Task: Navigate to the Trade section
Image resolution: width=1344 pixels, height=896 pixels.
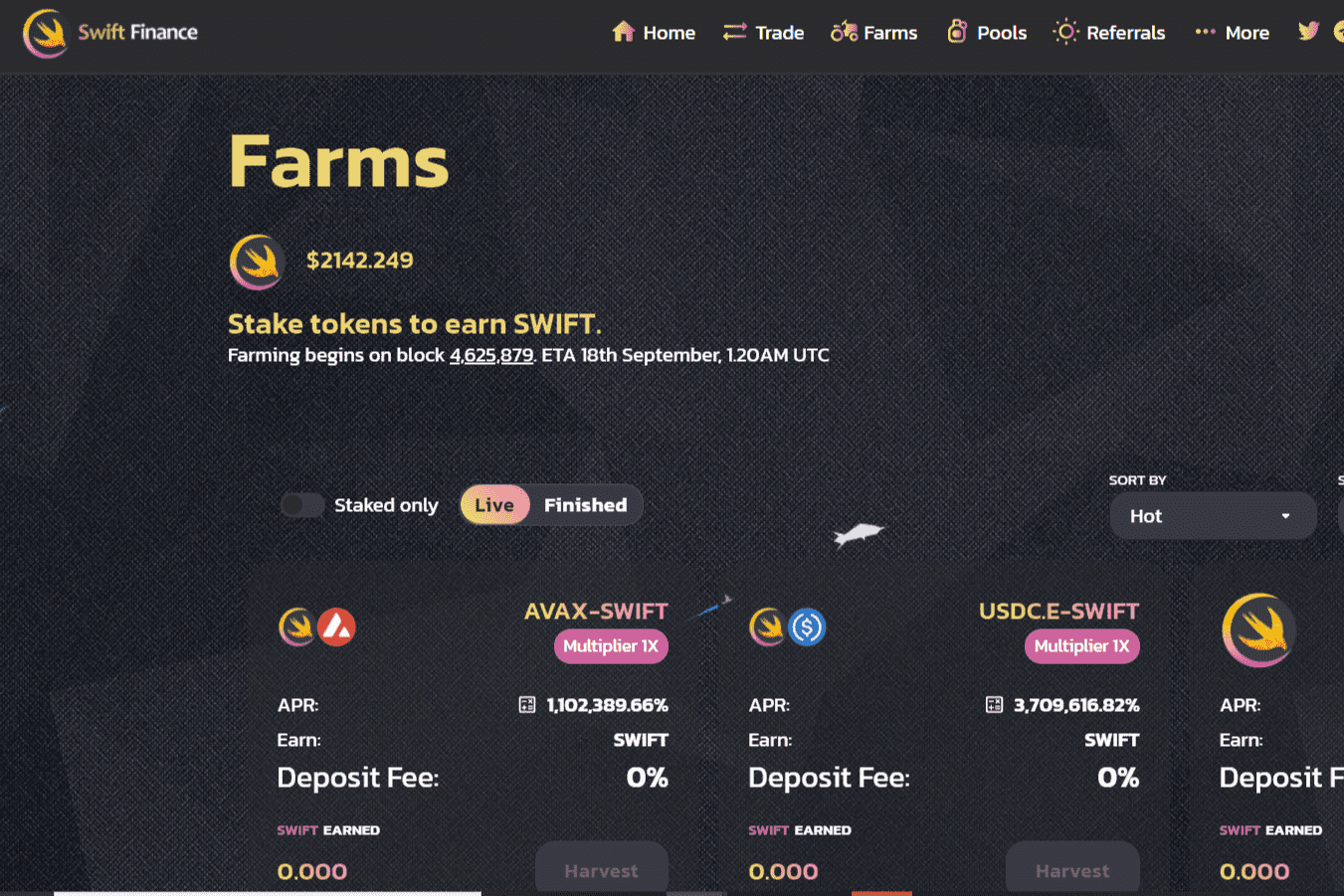Action: (x=763, y=32)
